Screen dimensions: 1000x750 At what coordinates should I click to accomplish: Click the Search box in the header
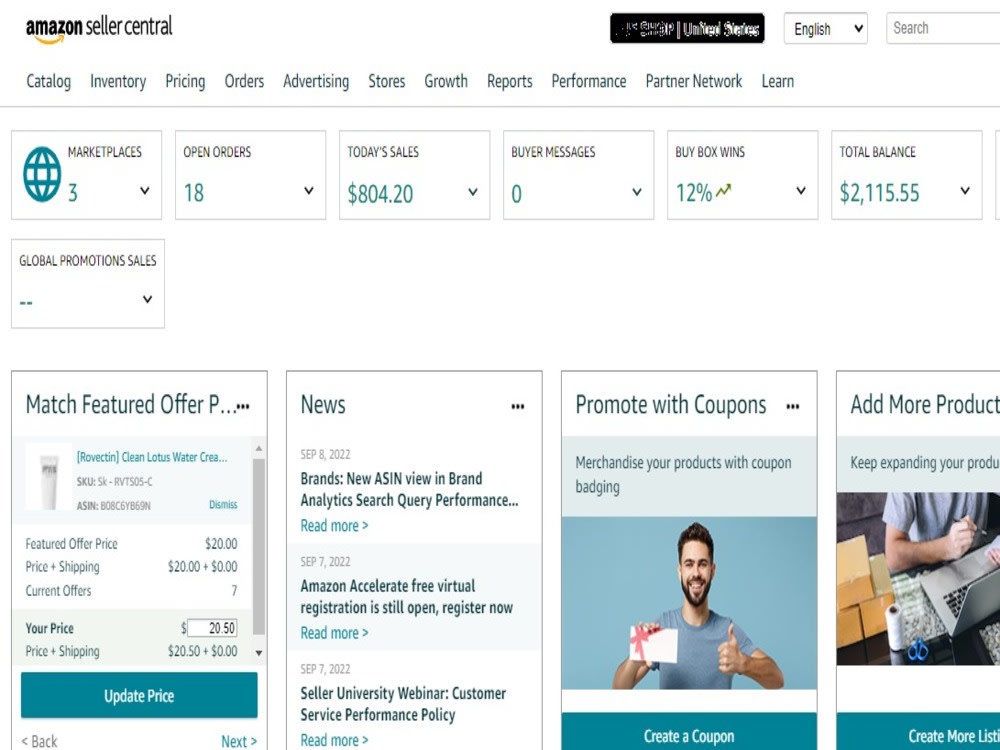pyautogui.click(x=943, y=28)
